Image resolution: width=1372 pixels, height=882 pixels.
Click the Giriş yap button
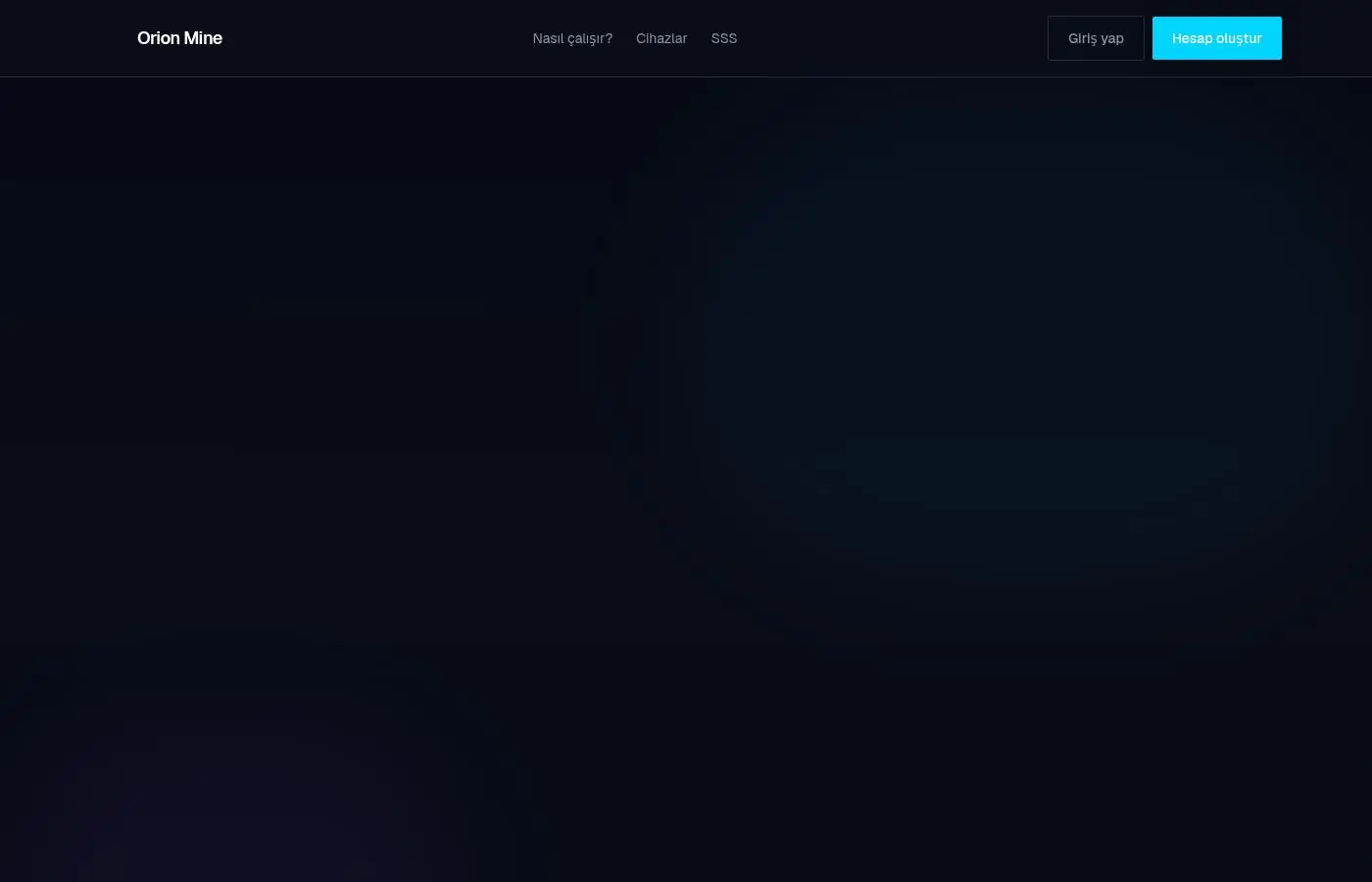point(1096,38)
